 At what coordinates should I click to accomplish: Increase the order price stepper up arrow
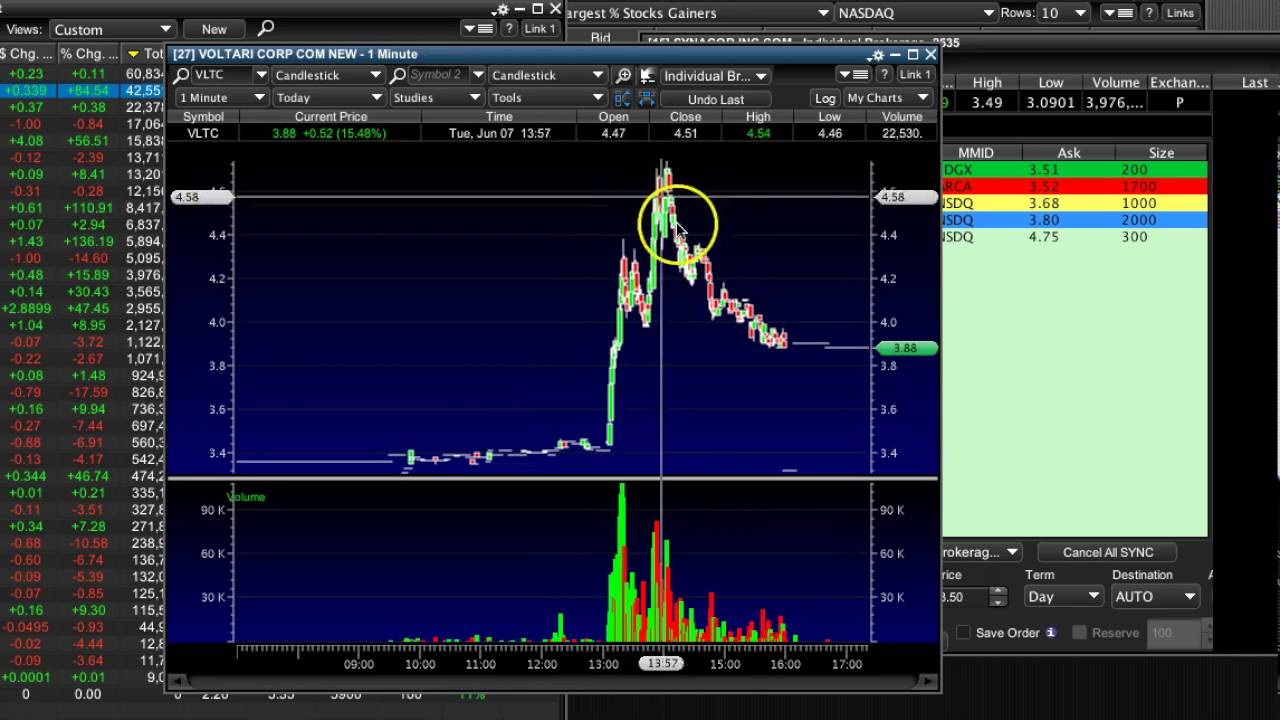click(998, 591)
